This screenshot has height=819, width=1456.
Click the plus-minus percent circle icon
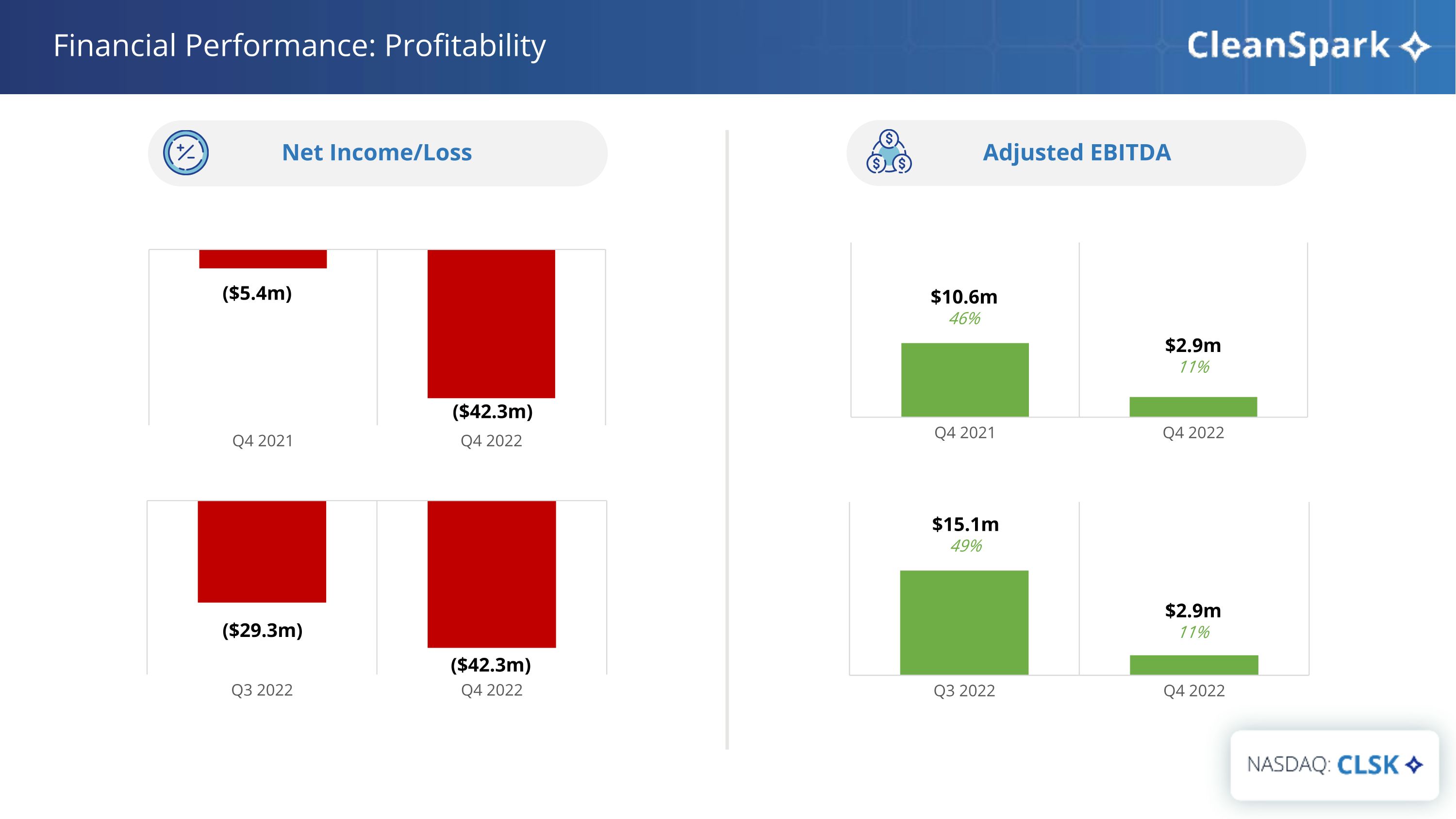tap(186, 152)
